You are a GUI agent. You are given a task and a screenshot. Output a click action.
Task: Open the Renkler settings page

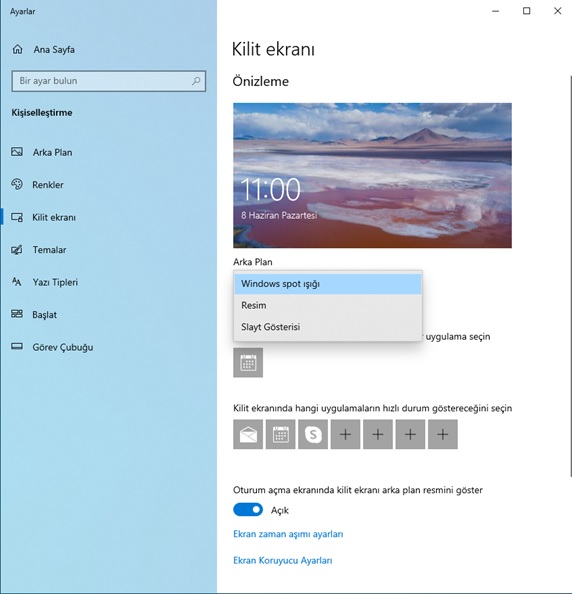coord(48,185)
